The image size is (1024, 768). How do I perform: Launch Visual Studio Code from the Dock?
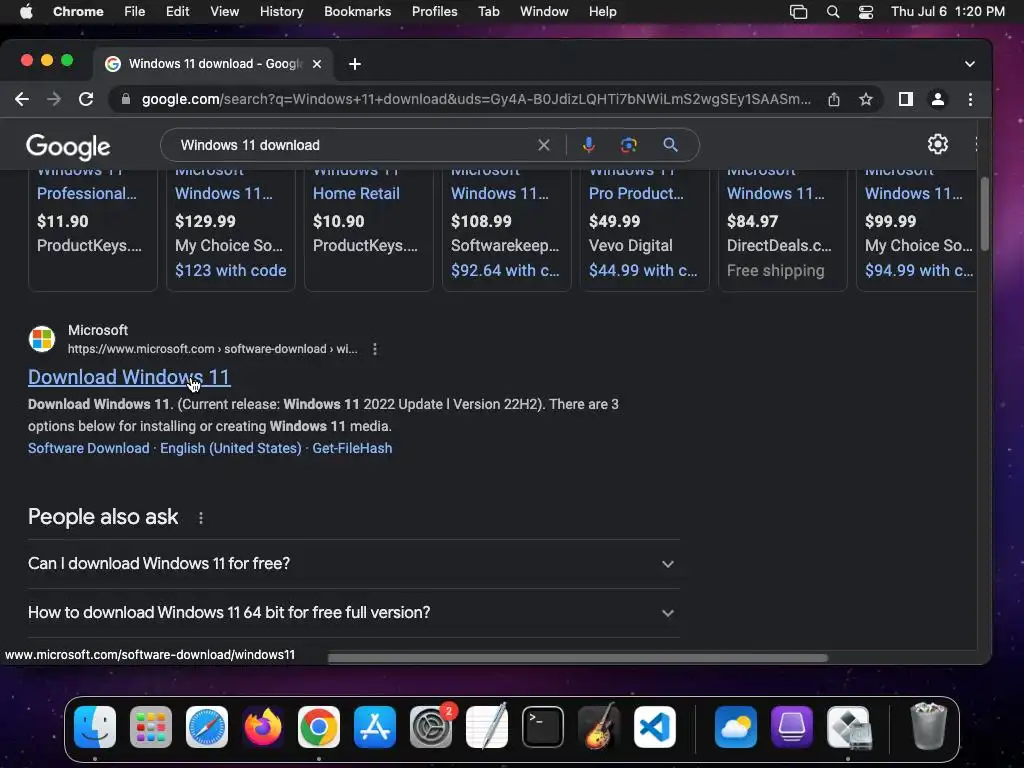tap(655, 727)
